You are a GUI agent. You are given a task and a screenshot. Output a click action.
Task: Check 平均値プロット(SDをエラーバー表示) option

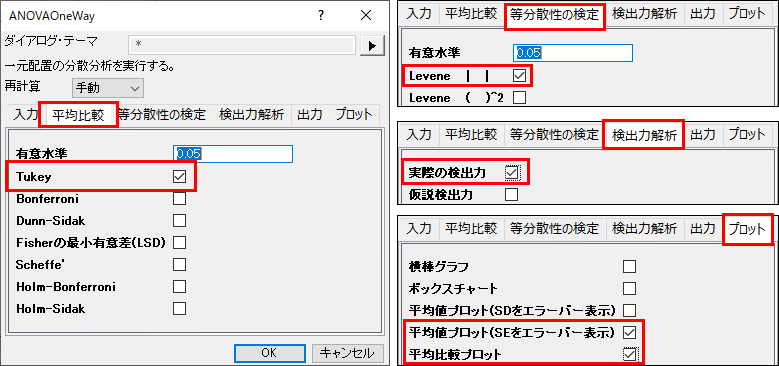click(629, 310)
